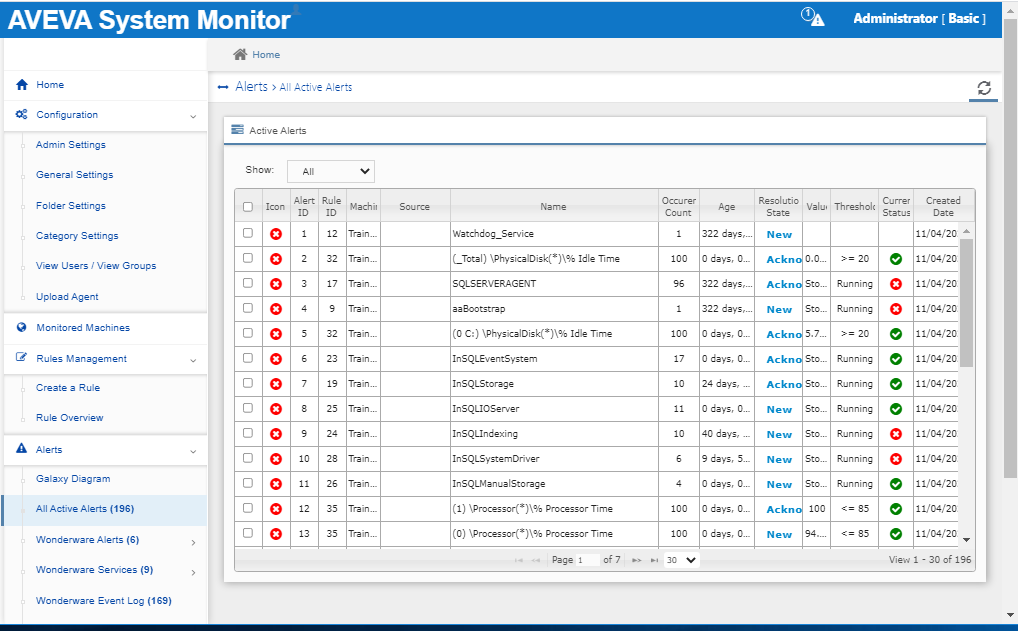Click the Monitored Machines globe icon

coord(21,327)
